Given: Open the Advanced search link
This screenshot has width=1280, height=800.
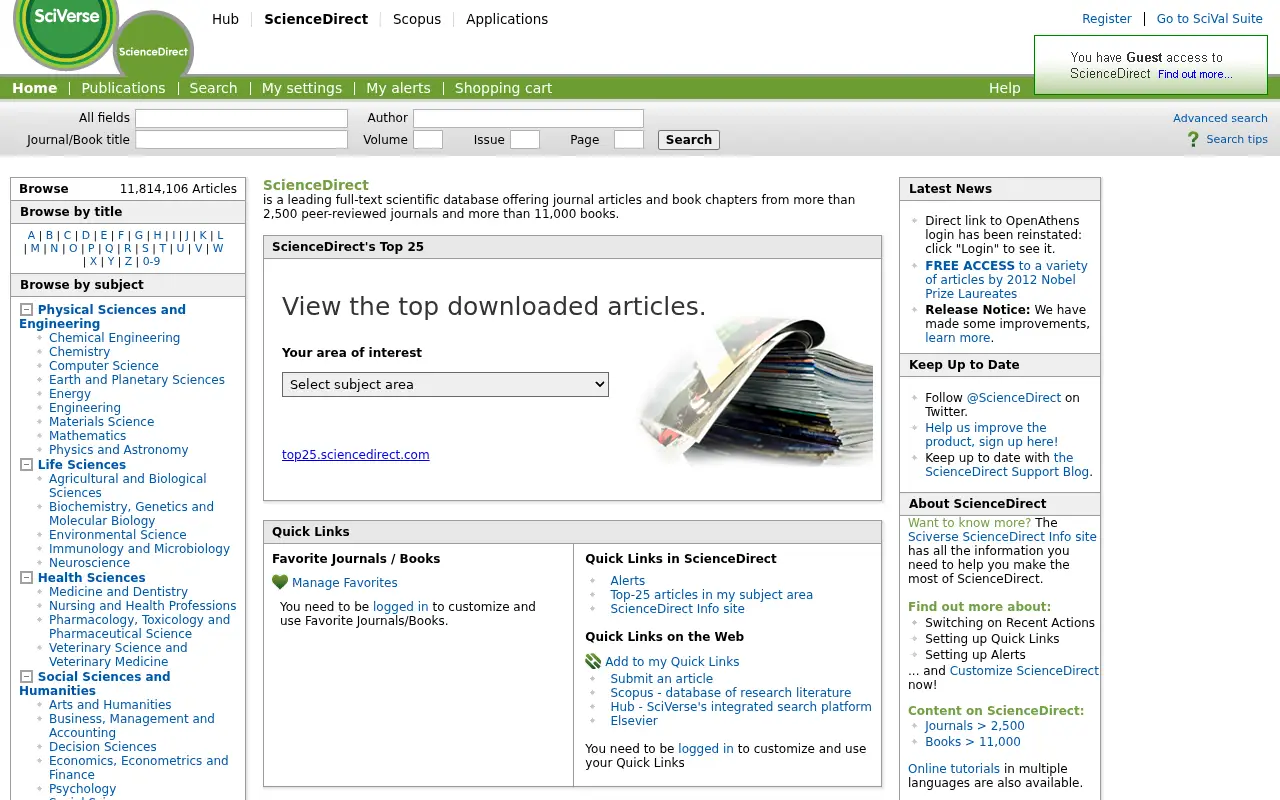Looking at the screenshot, I should (1220, 118).
